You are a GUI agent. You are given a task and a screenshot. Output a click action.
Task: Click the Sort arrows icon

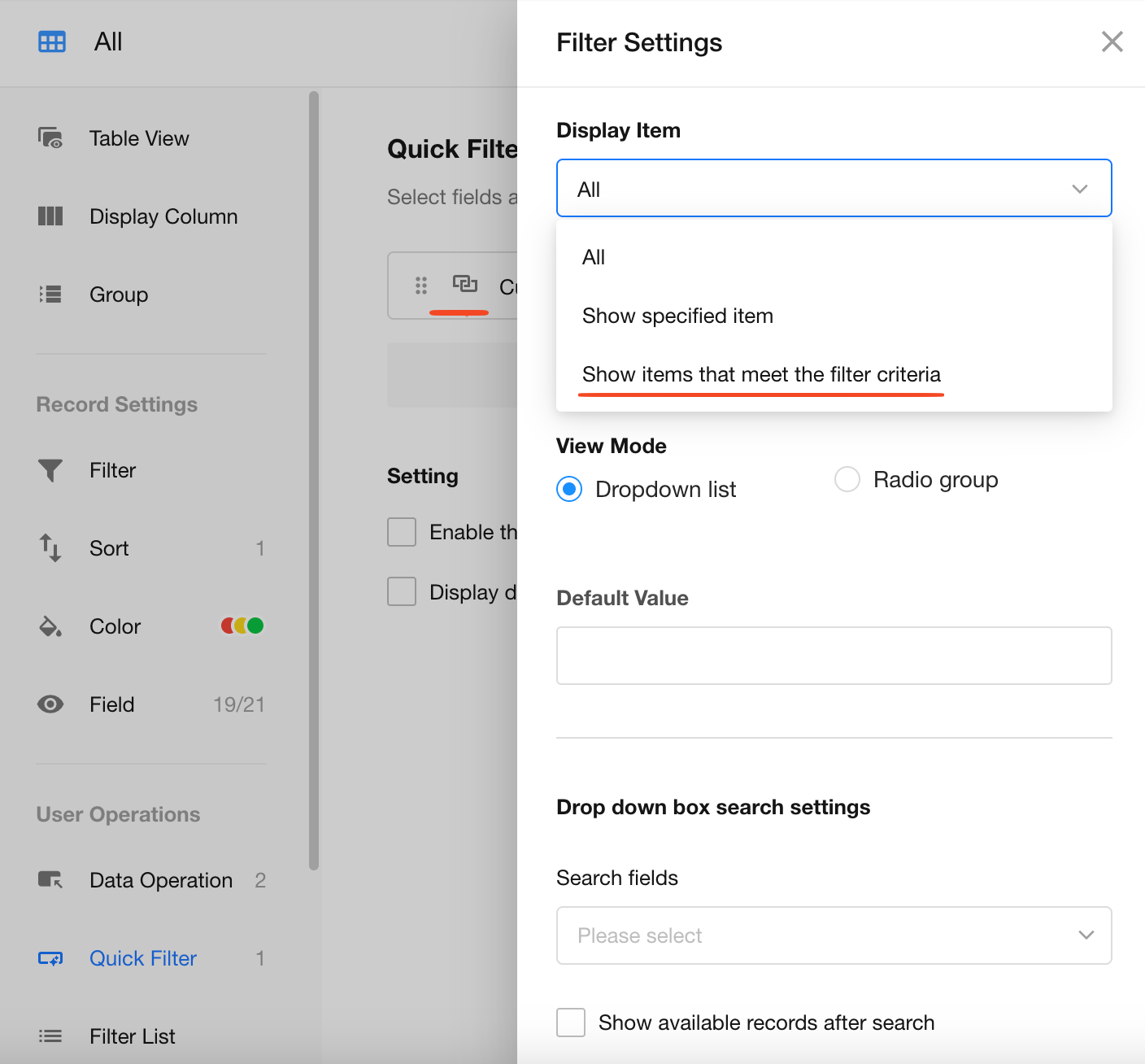click(x=50, y=548)
